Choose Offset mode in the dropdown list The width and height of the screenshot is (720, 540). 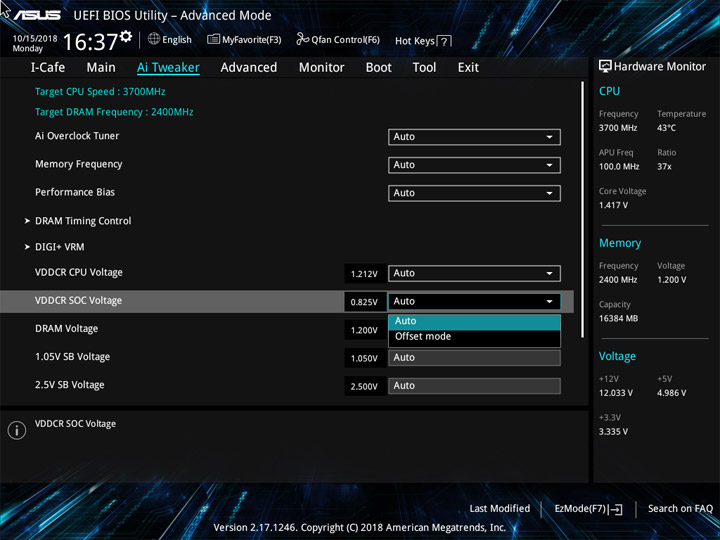(x=474, y=337)
